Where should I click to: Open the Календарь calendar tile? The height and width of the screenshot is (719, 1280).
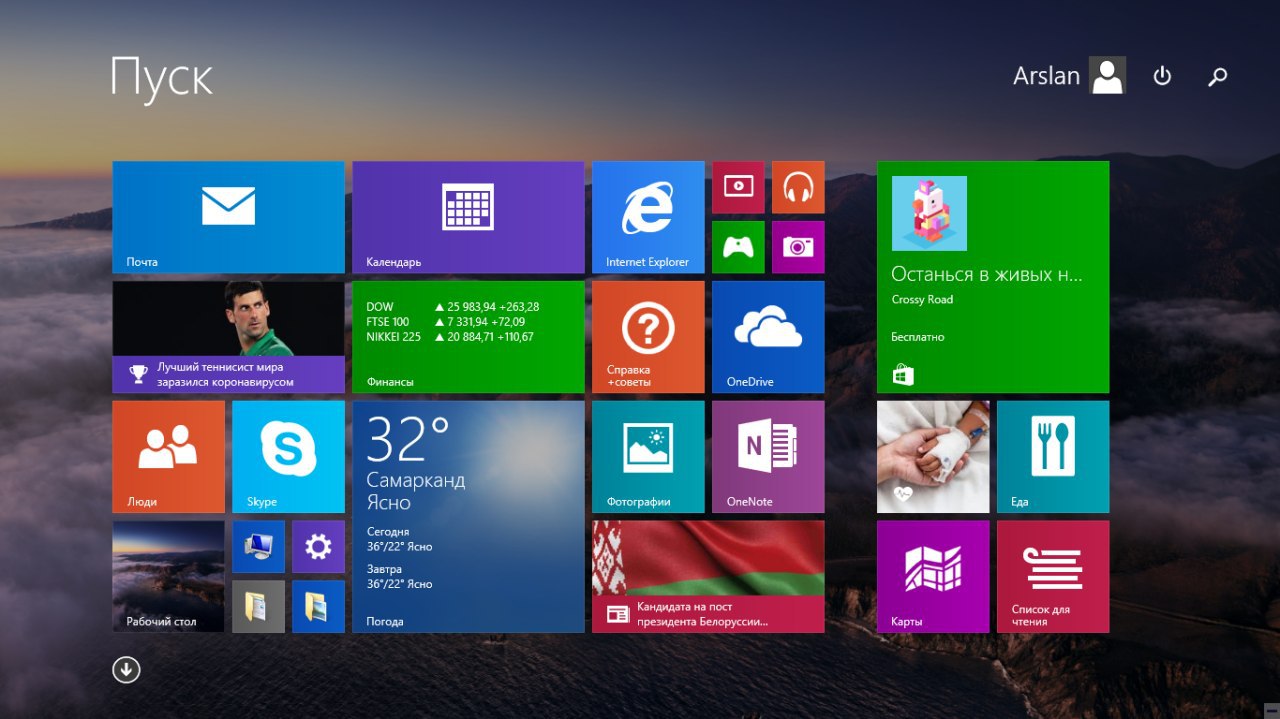468,217
